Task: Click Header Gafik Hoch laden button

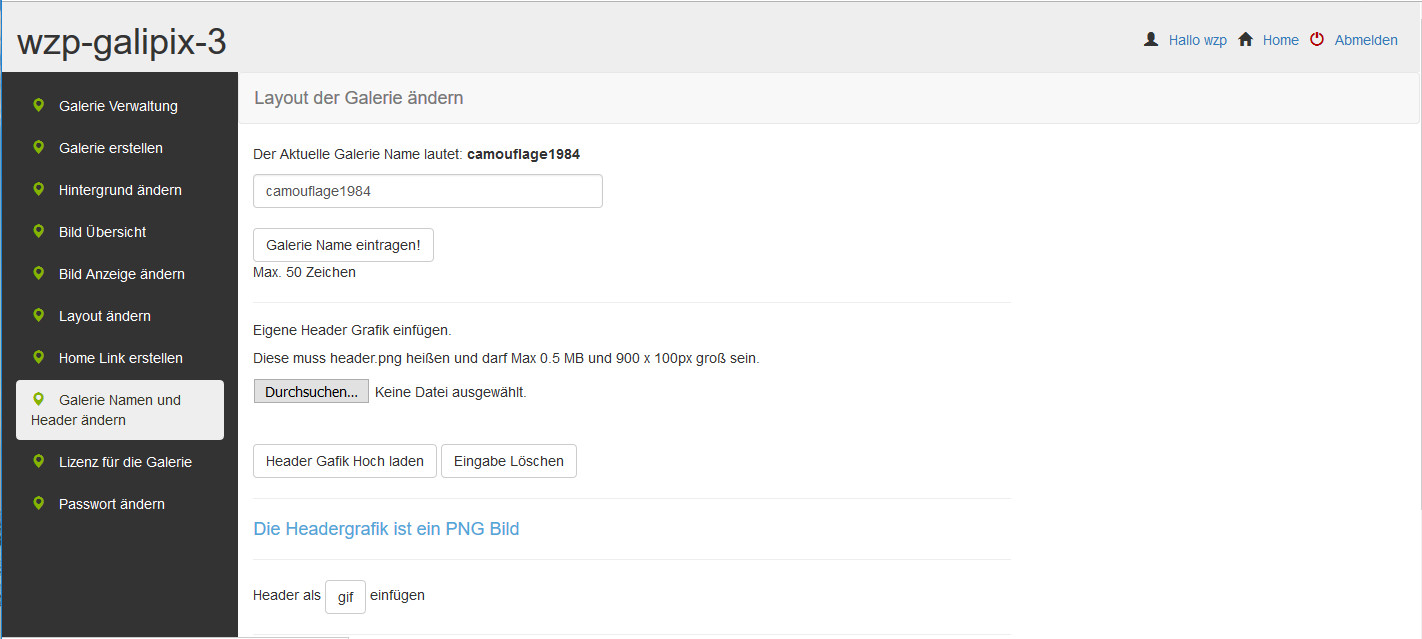Action: [x=345, y=461]
